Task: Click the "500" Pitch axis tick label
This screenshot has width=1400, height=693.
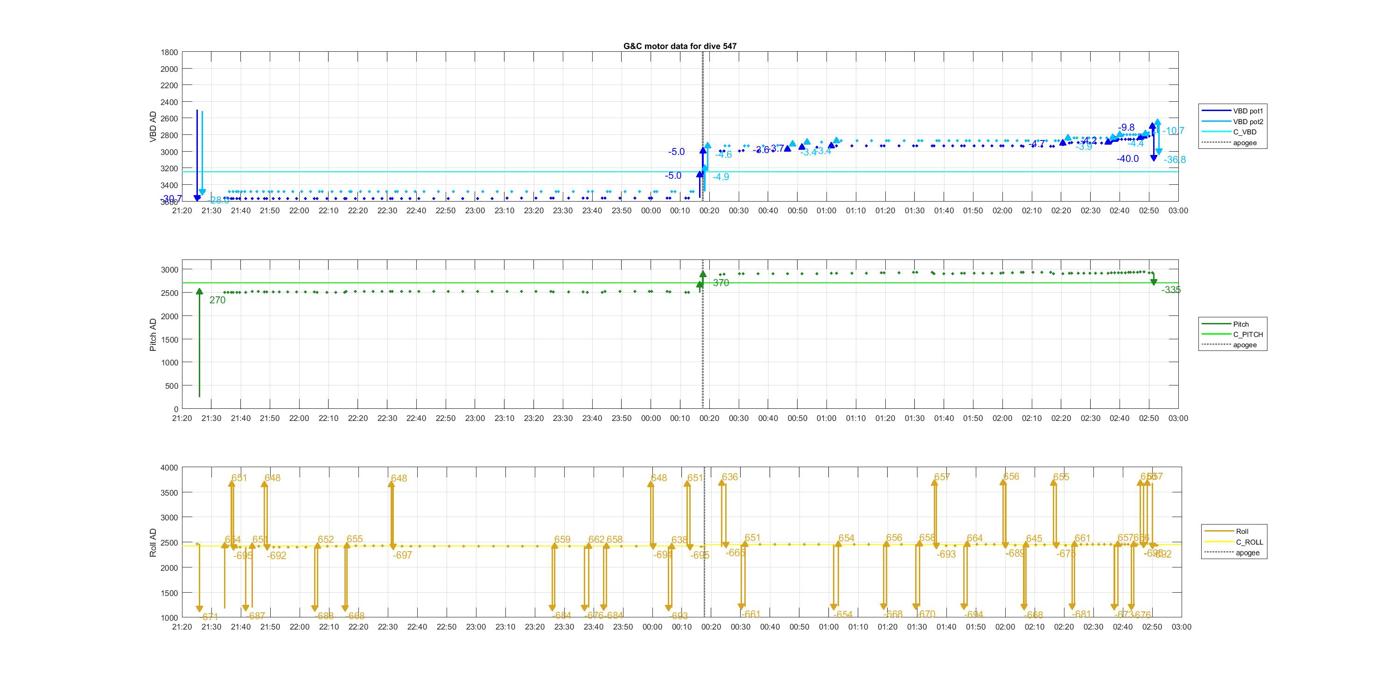Action: tap(172, 386)
